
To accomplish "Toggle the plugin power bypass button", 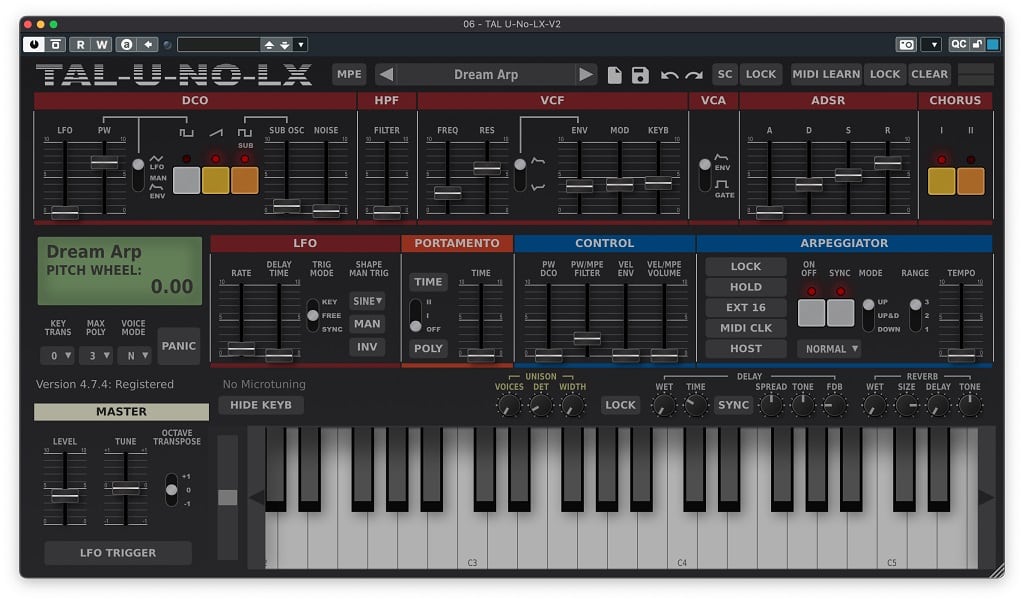I will pos(33,44).
